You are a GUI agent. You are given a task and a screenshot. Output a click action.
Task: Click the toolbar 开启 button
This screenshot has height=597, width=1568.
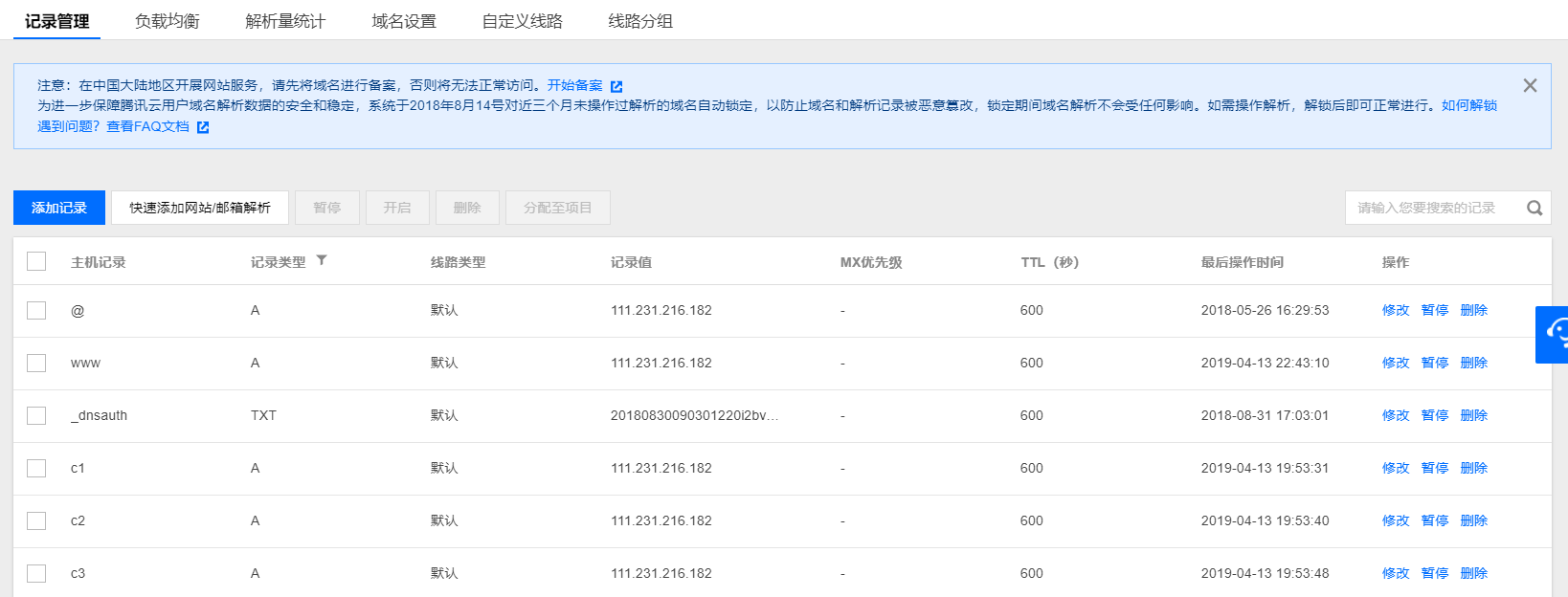click(x=397, y=208)
